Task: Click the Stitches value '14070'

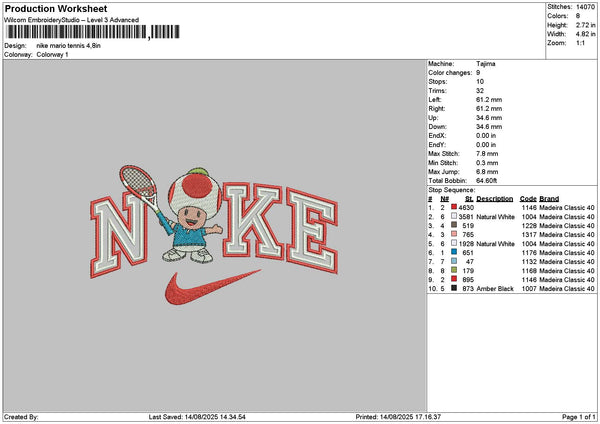Action: (585, 7)
